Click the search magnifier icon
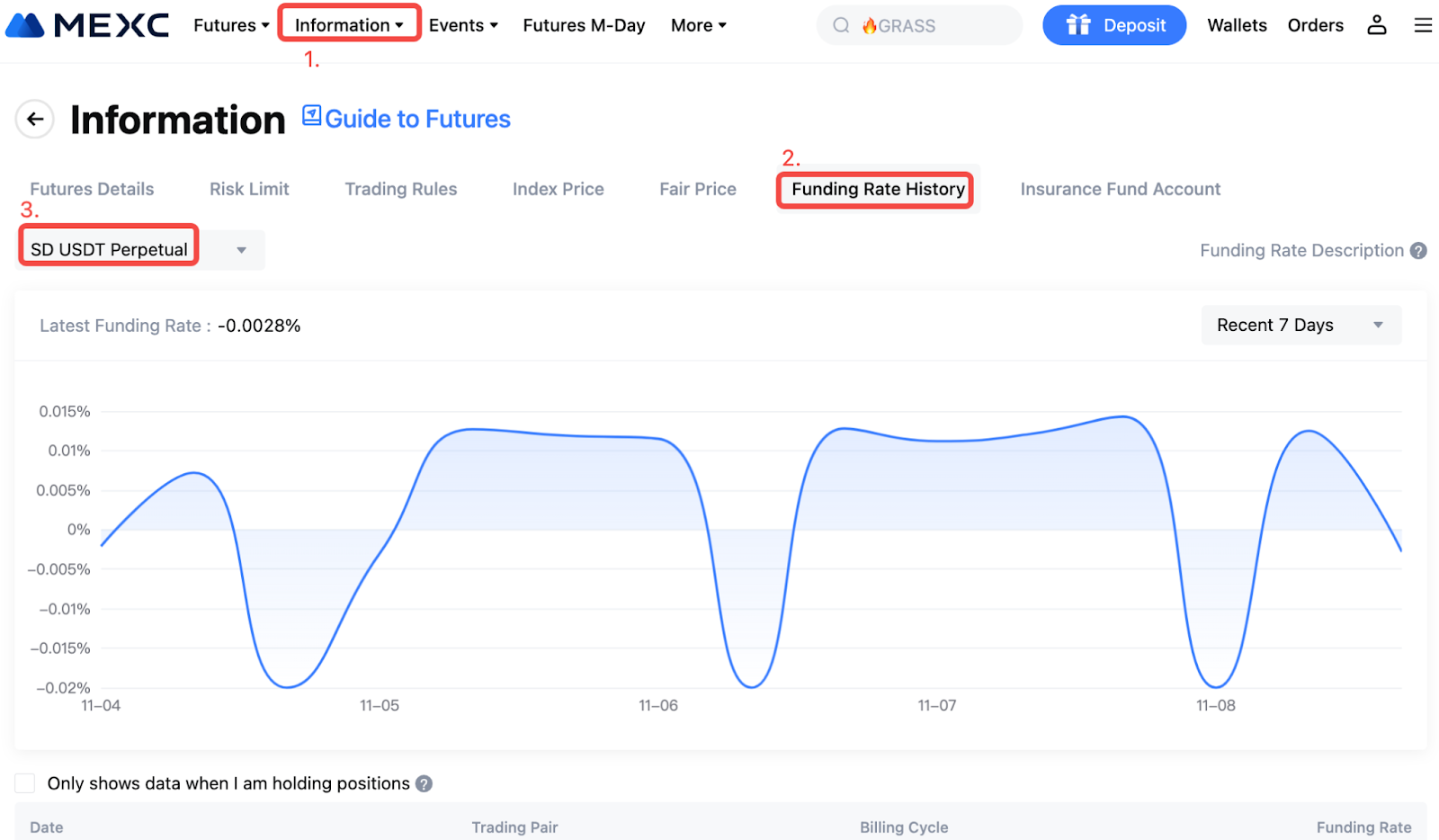The height and width of the screenshot is (840, 1439). [x=841, y=25]
